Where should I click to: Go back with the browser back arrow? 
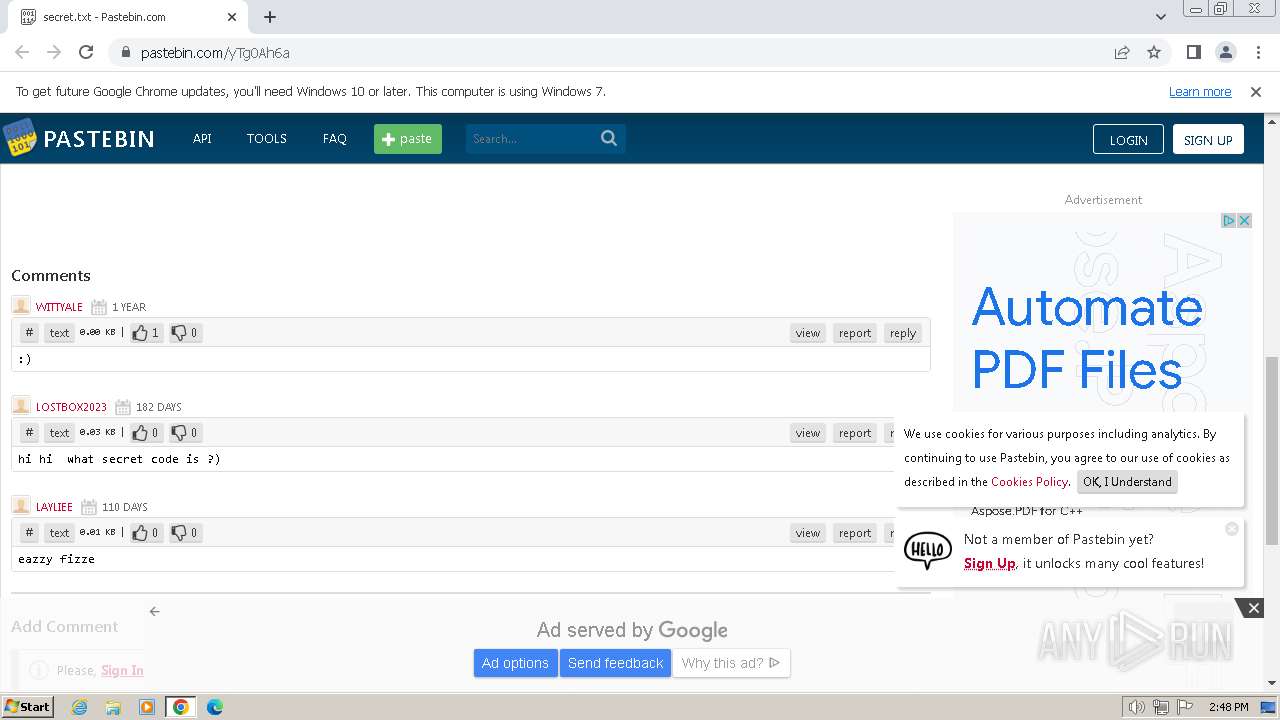[x=22, y=52]
